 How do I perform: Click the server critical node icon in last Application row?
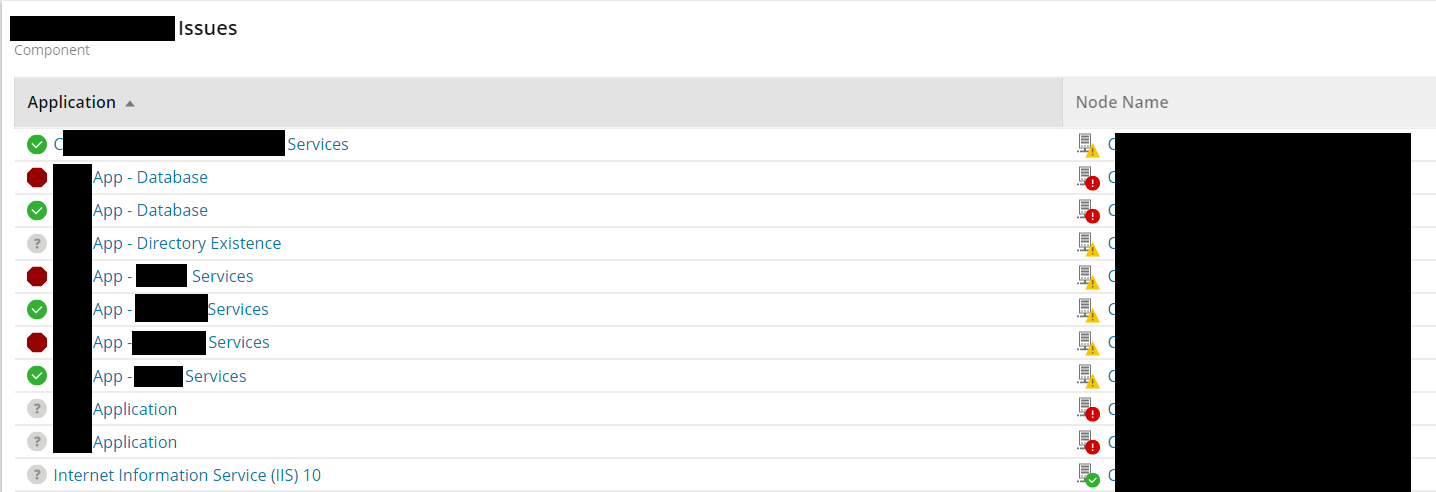point(1087,442)
